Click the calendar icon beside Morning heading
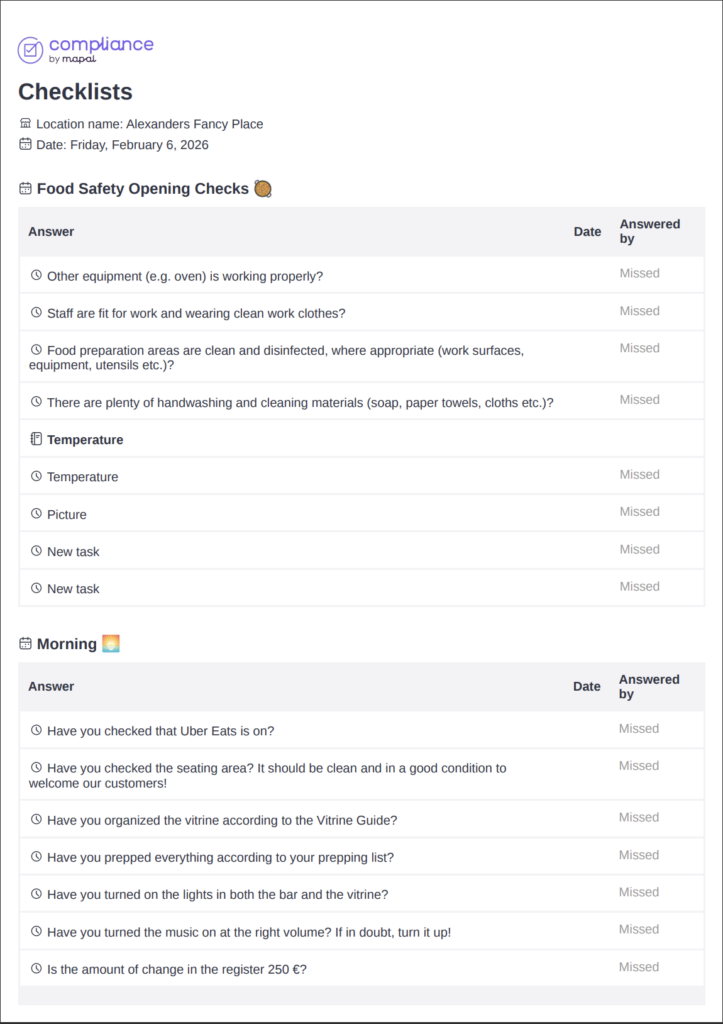Viewport: 723px width, 1024px height. coord(26,644)
